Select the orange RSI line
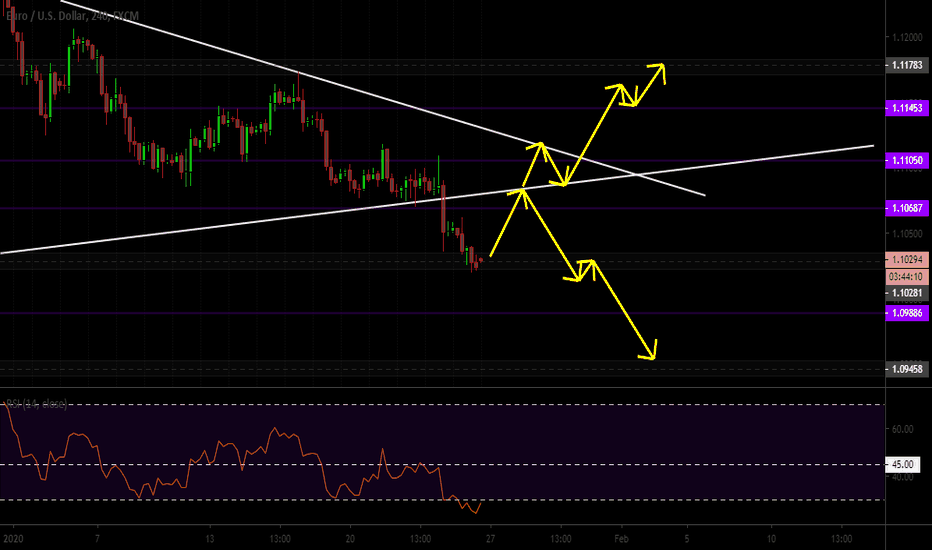This screenshot has height=550, width=932. pos(238,458)
